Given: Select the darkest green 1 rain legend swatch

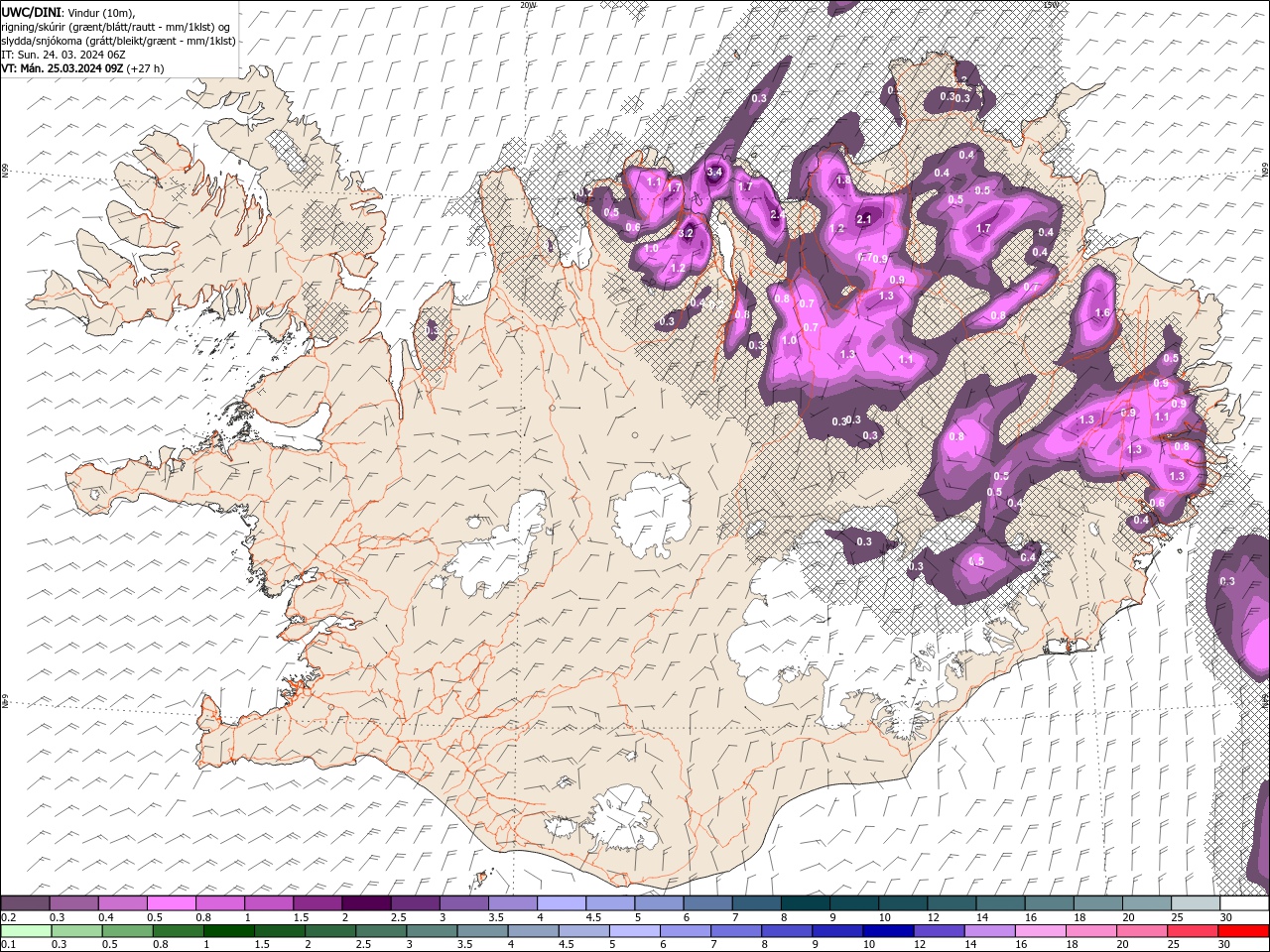Looking at the screenshot, I should (229, 931).
